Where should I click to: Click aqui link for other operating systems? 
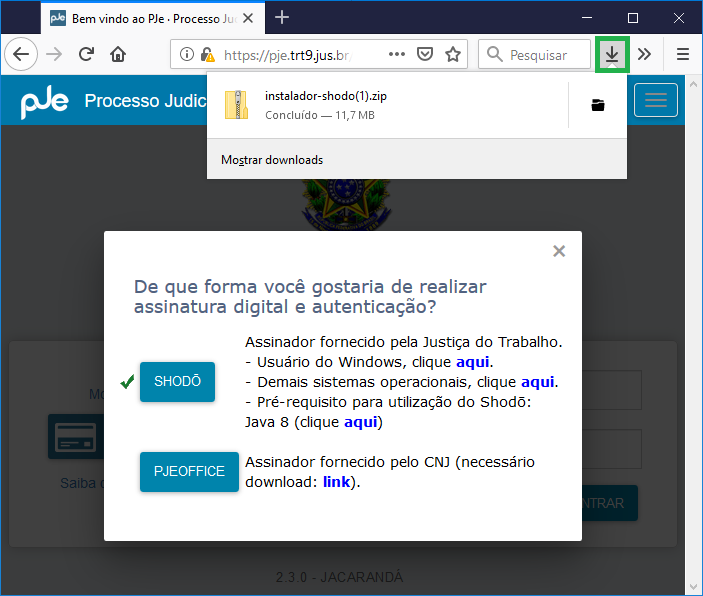point(538,382)
